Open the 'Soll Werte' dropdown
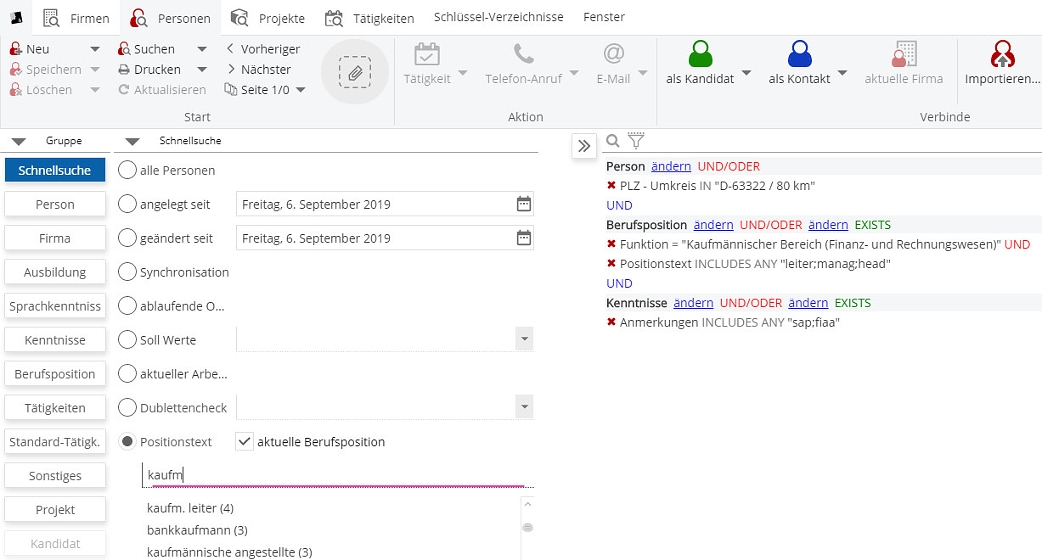This screenshot has height=560, width=1042. click(x=525, y=340)
